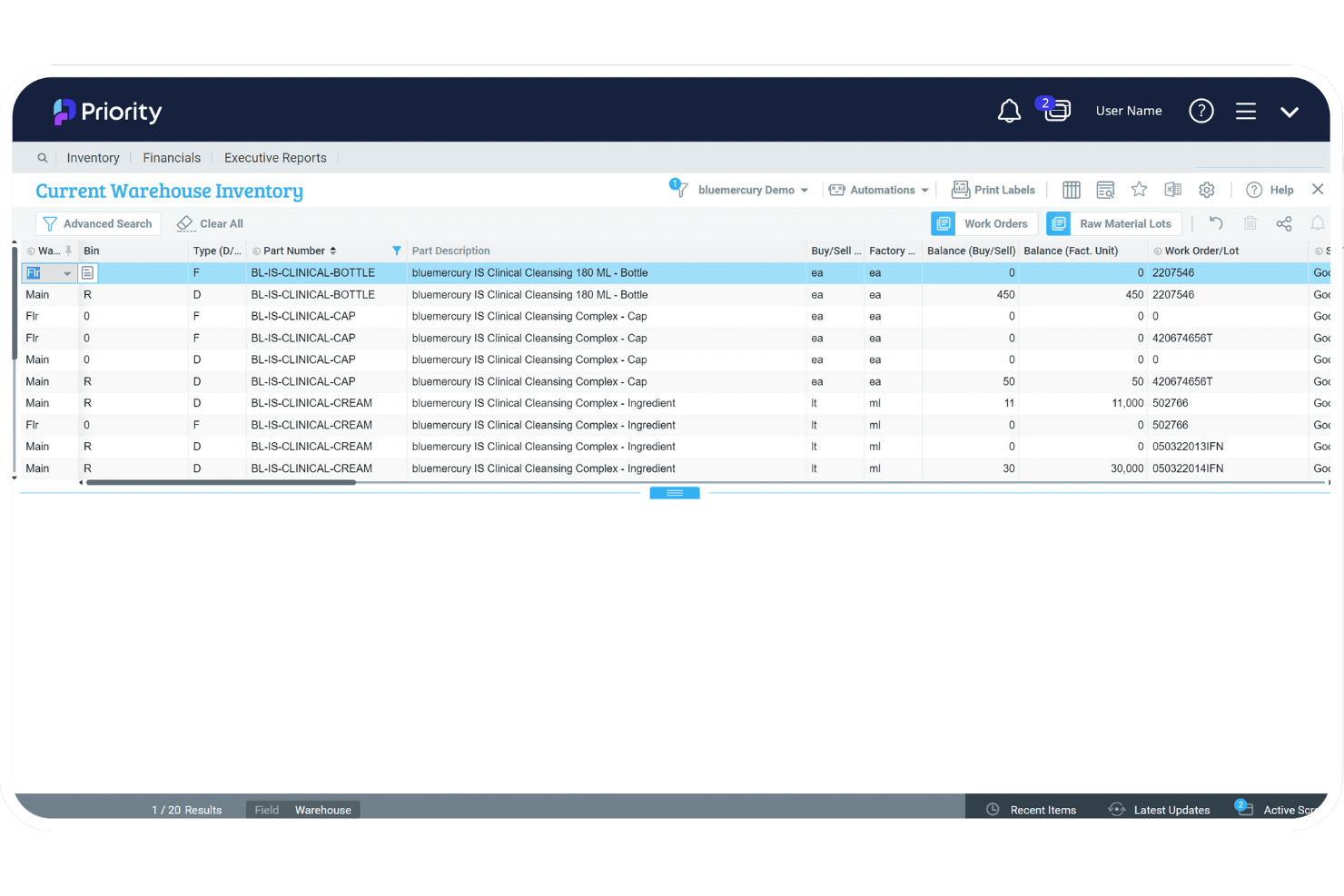Image resolution: width=1344 pixels, height=896 pixels.
Task: Expand the Automations dropdown
Action: [878, 190]
